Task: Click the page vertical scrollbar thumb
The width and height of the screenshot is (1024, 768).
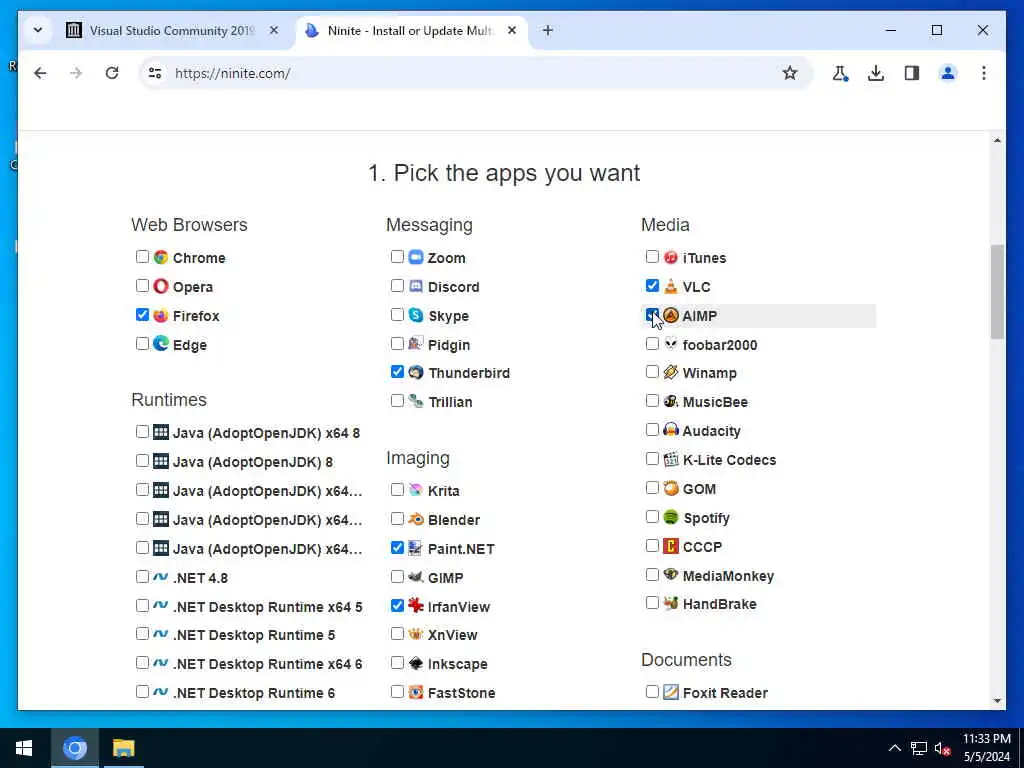Action: pyautogui.click(x=997, y=292)
